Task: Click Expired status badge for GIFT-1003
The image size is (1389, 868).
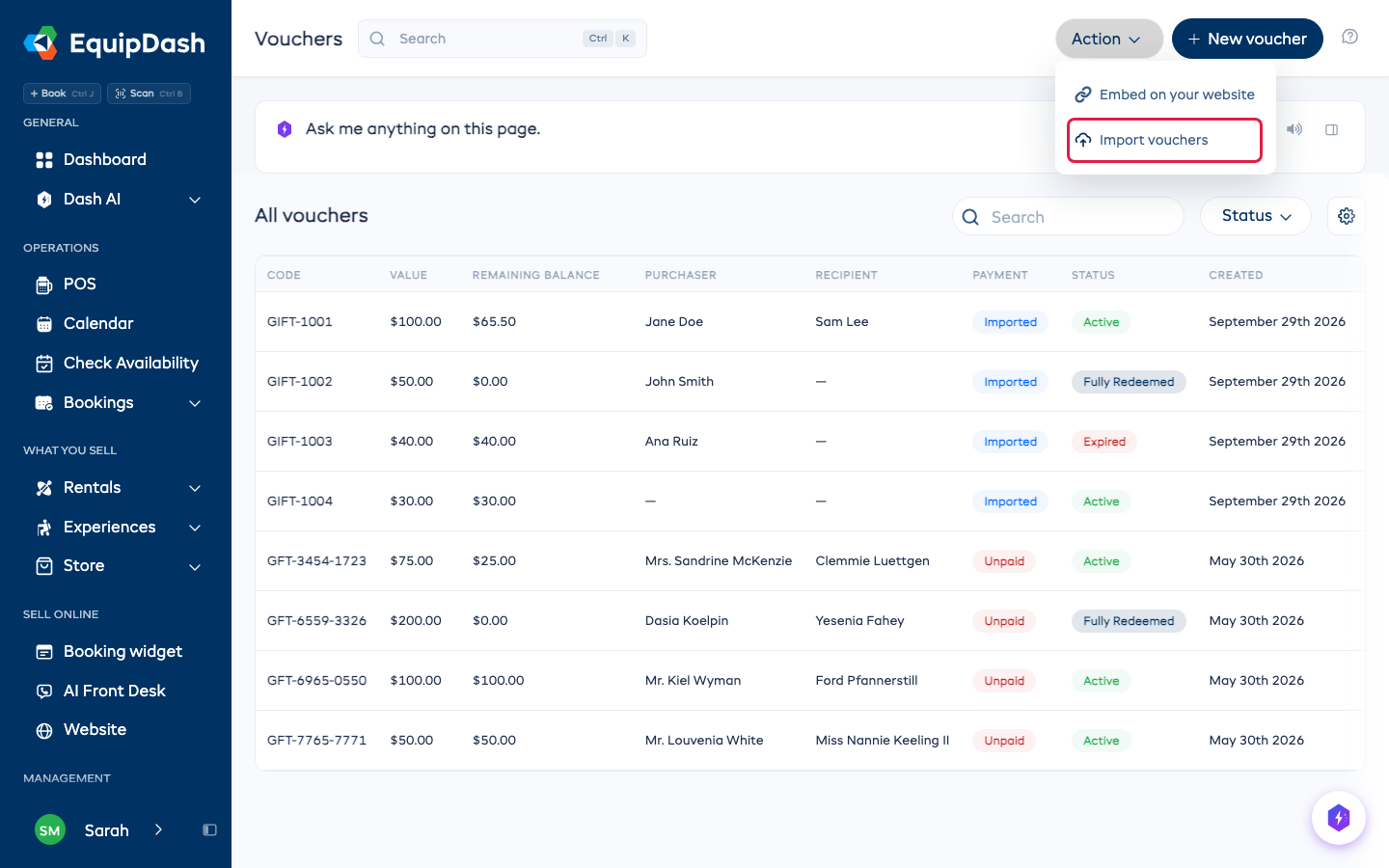Action: [x=1104, y=442]
